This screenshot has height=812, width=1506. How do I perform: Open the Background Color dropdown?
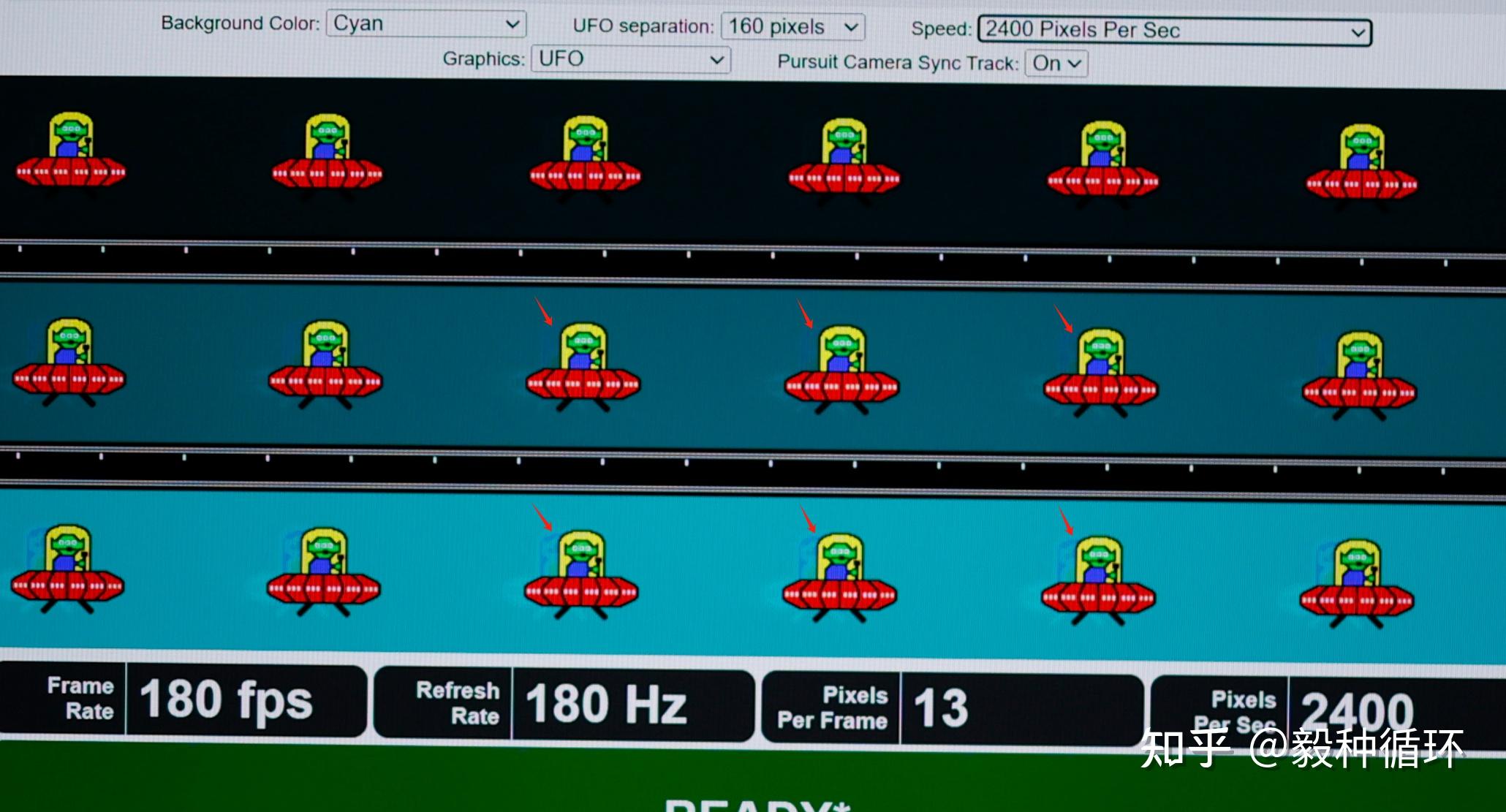[425, 24]
